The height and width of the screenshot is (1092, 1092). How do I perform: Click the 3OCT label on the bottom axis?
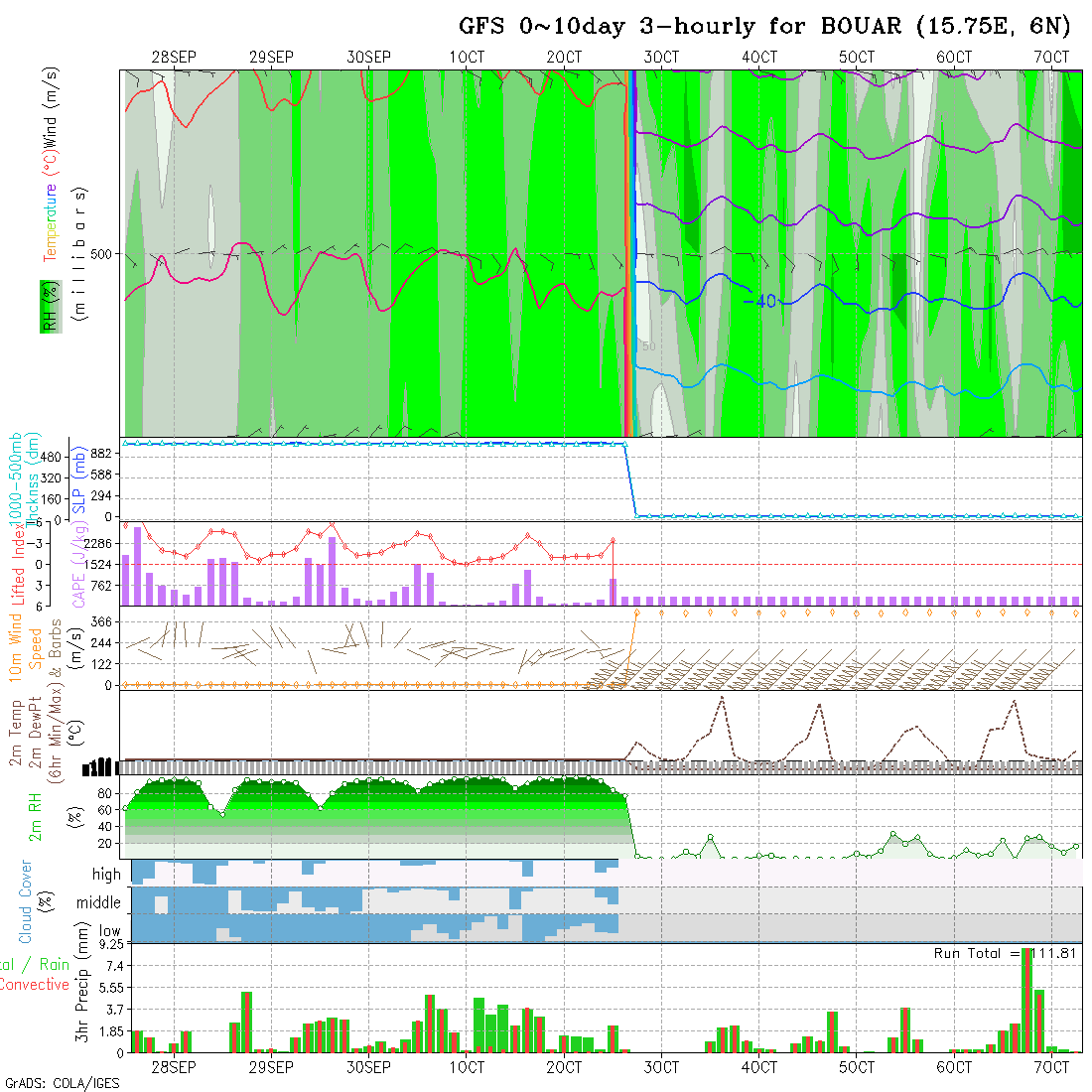[661, 1067]
